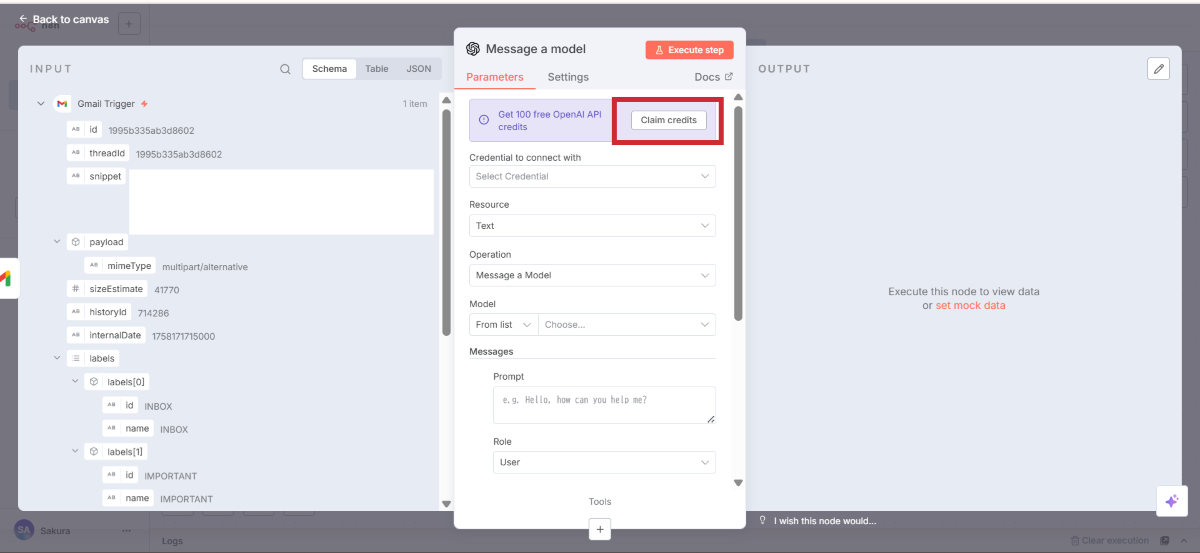Open the Resource dropdown showing Text
The height and width of the screenshot is (553, 1200).
click(592, 226)
